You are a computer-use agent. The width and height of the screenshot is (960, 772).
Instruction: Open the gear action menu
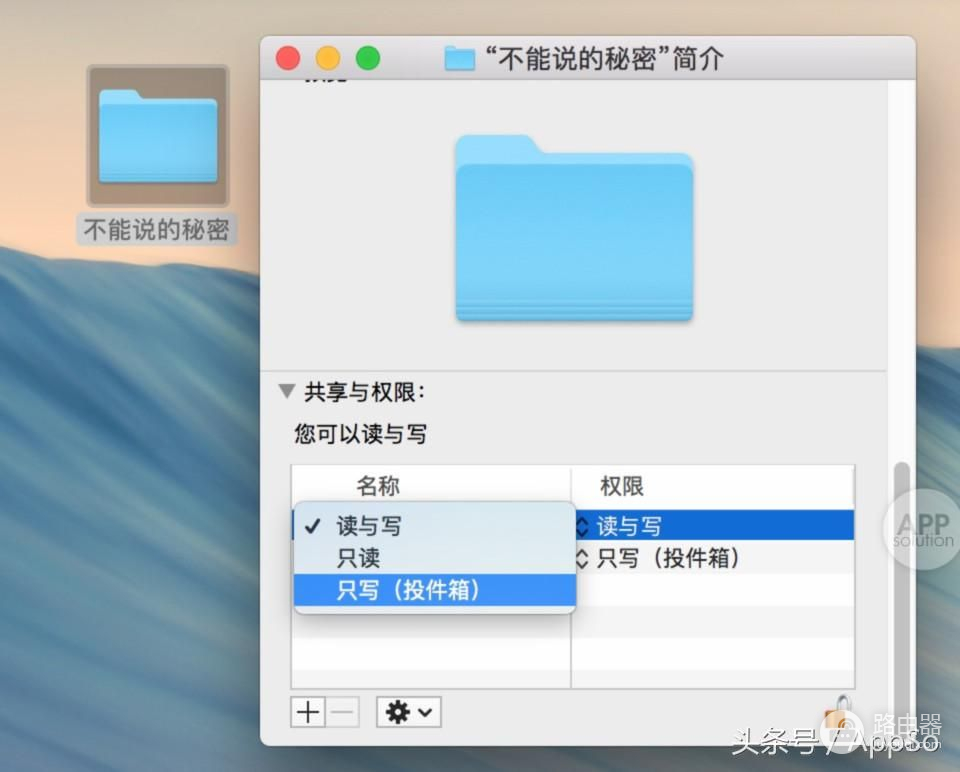point(408,712)
